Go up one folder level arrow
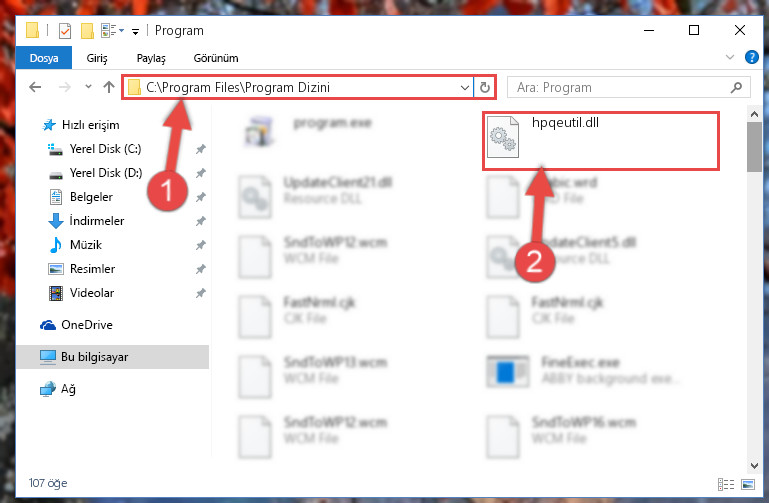 (x=109, y=87)
